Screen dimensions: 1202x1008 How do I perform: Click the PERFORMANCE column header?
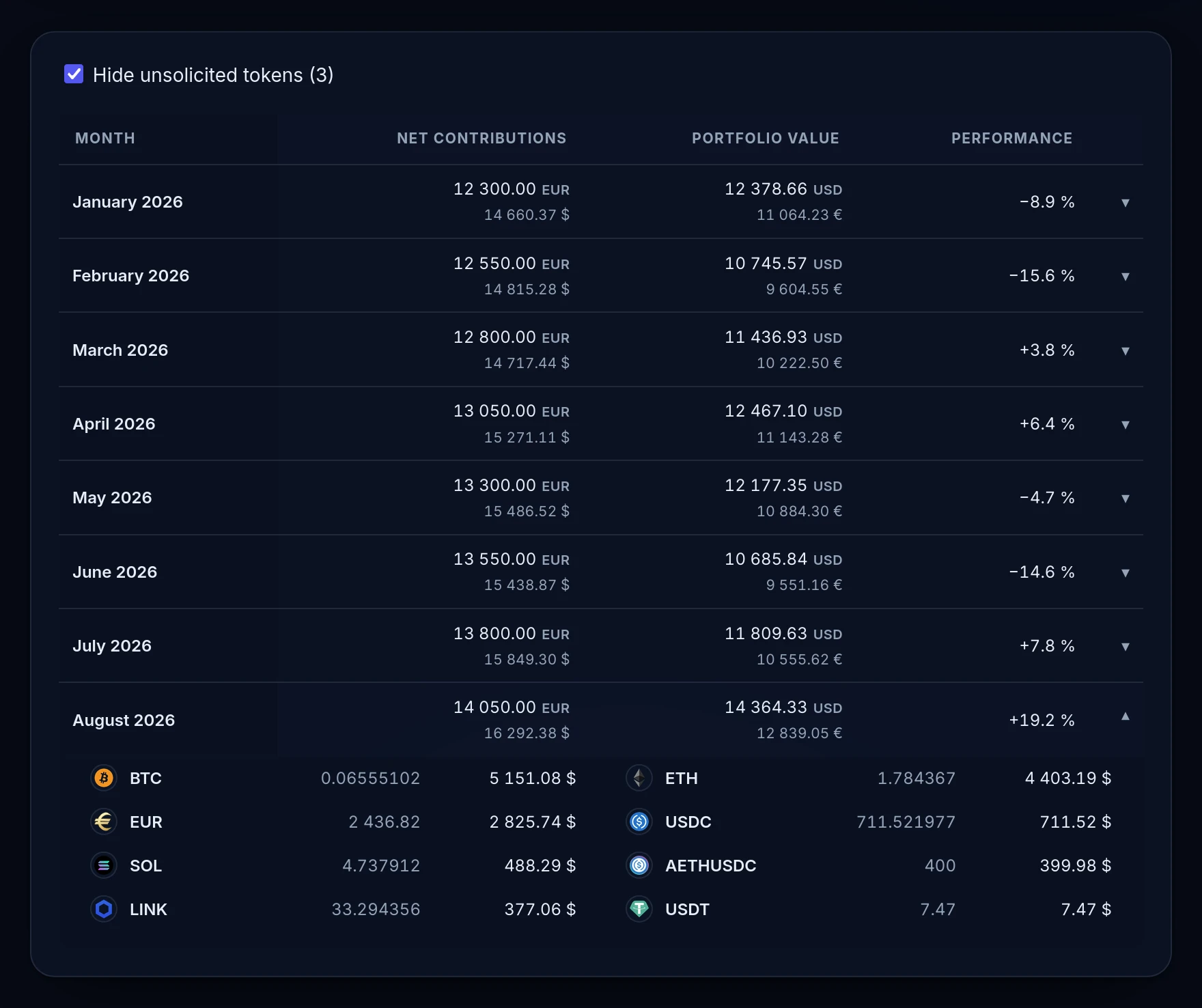click(x=1011, y=138)
